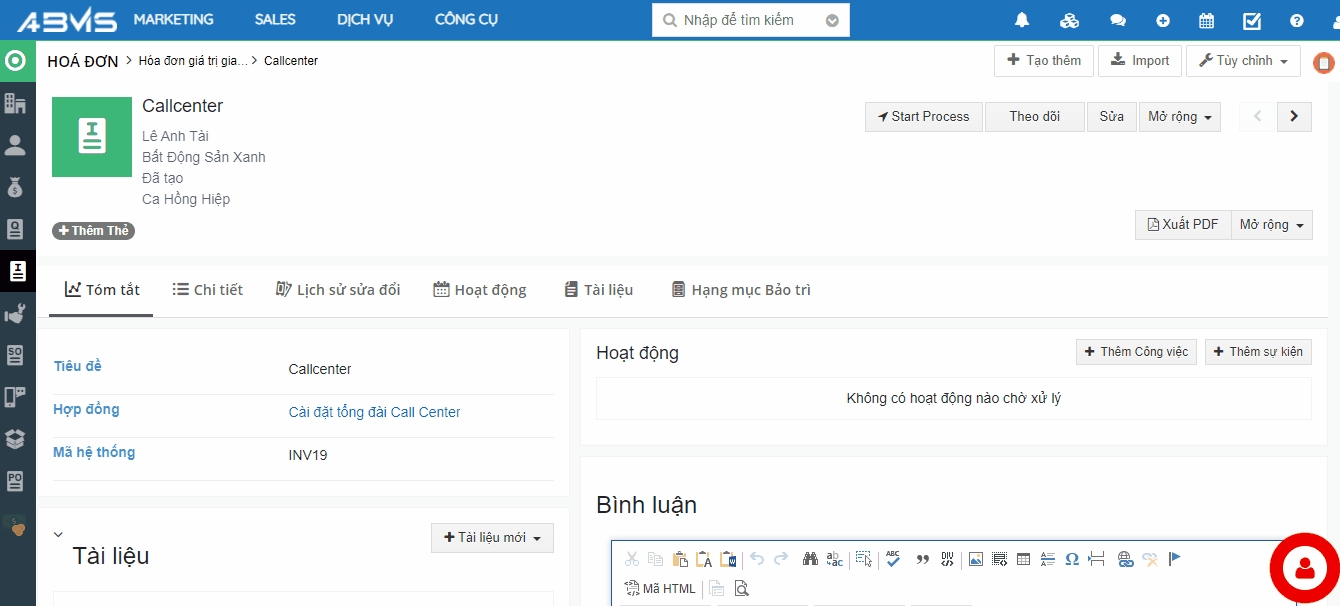This screenshot has height=606, width=1340.
Task: Open the help question mark icon
Action: tap(1296, 20)
